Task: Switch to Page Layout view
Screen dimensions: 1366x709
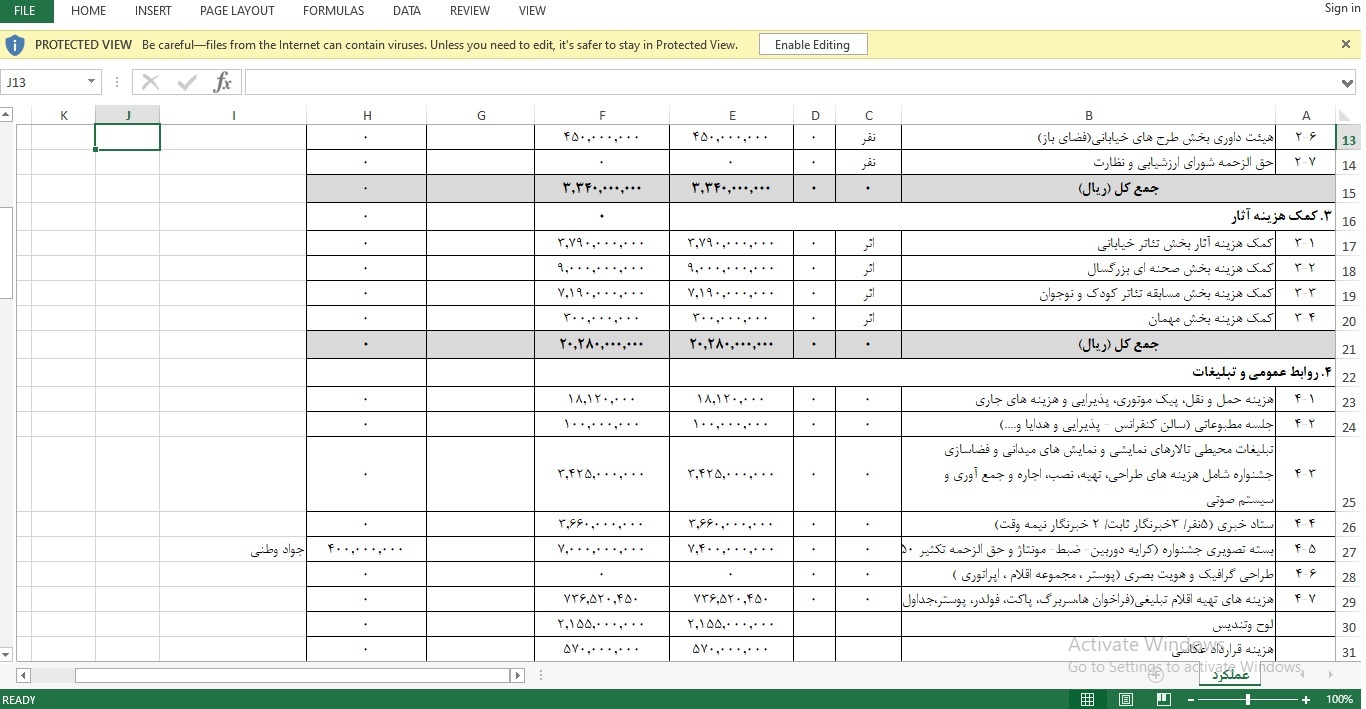Action: pos(1126,699)
